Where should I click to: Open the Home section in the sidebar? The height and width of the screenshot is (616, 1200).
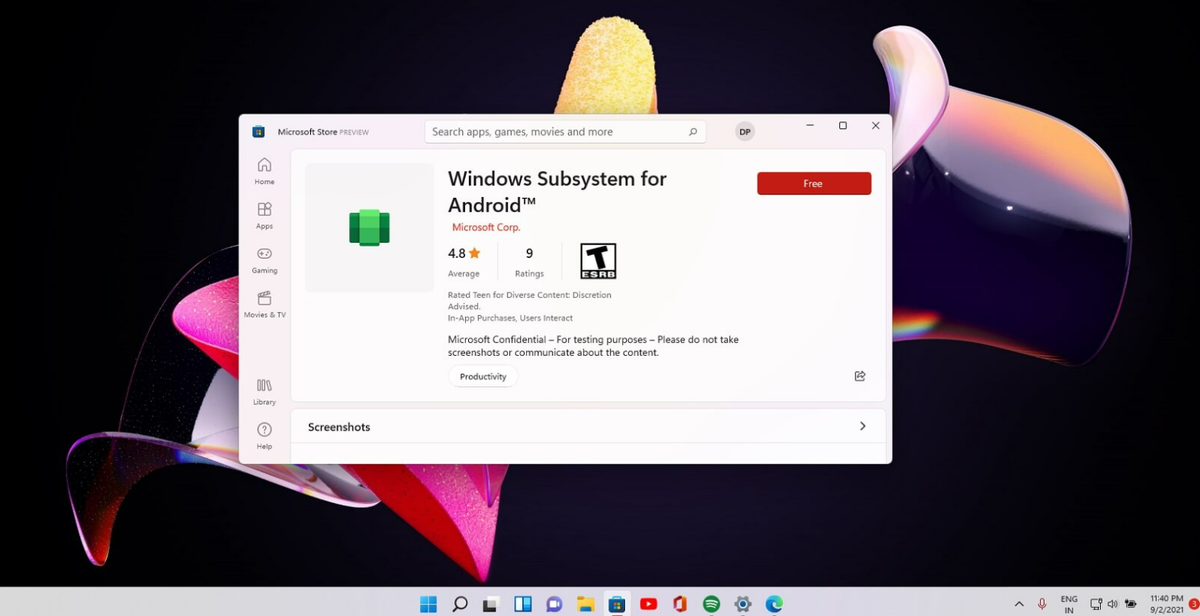[264, 171]
